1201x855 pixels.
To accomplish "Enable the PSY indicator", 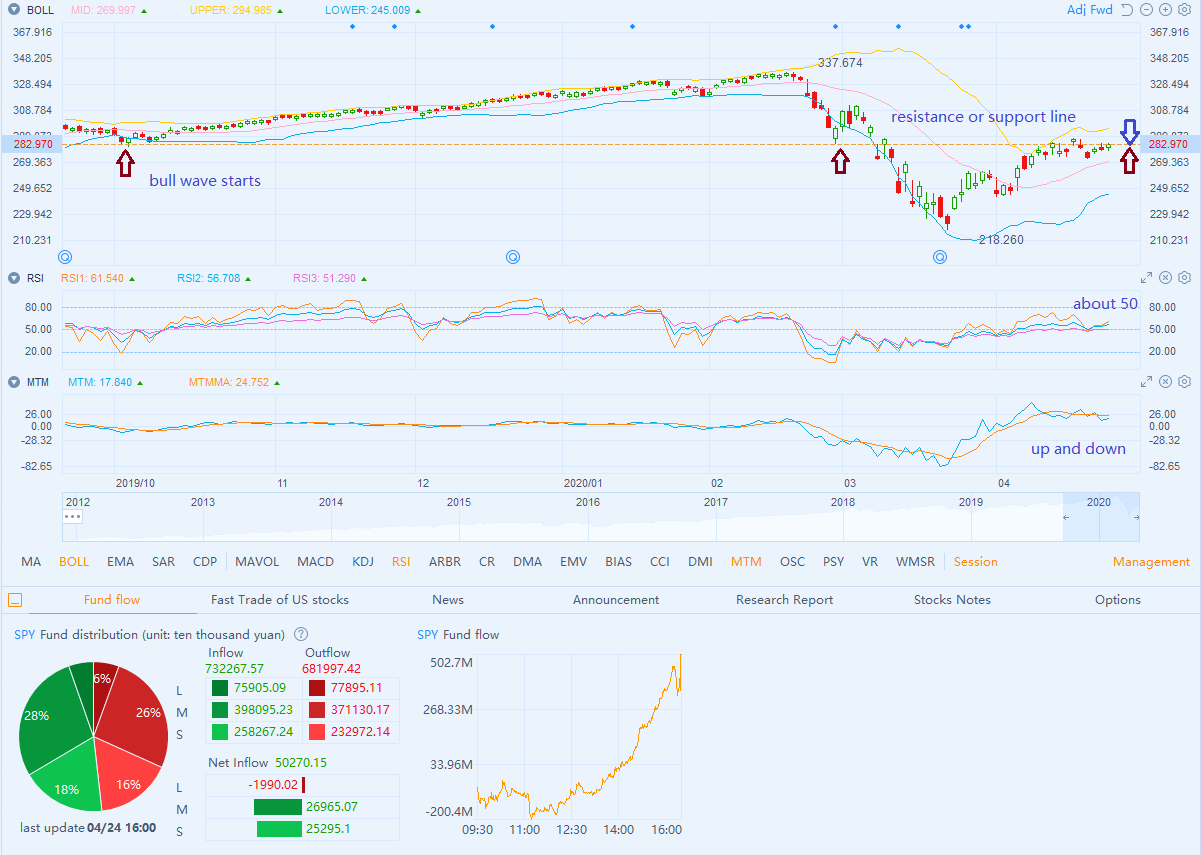I will pos(833,562).
